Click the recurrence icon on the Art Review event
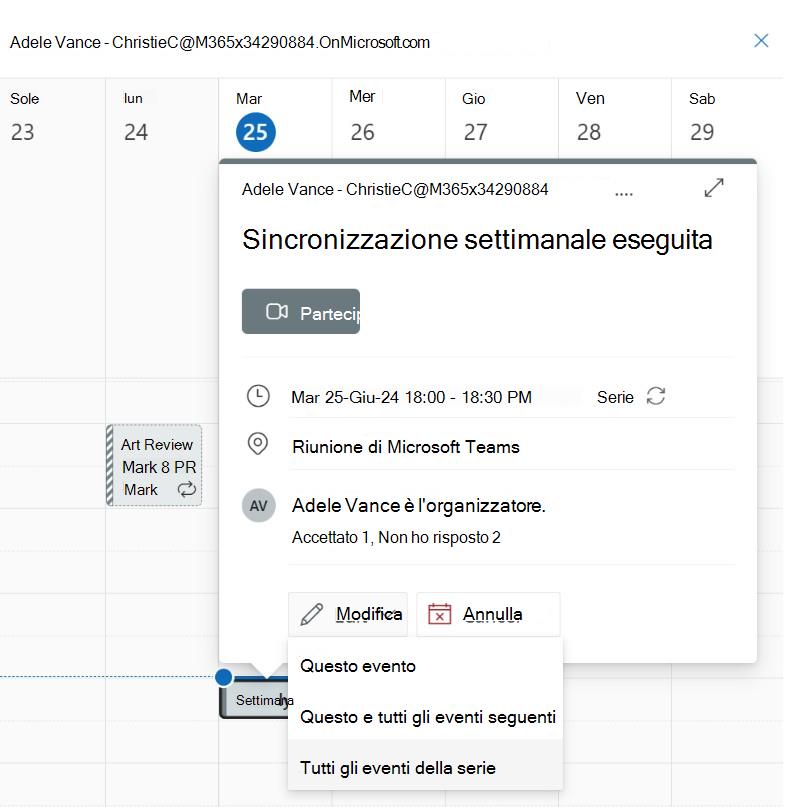The width and height of the screenshot is (795, 807). 186,489
